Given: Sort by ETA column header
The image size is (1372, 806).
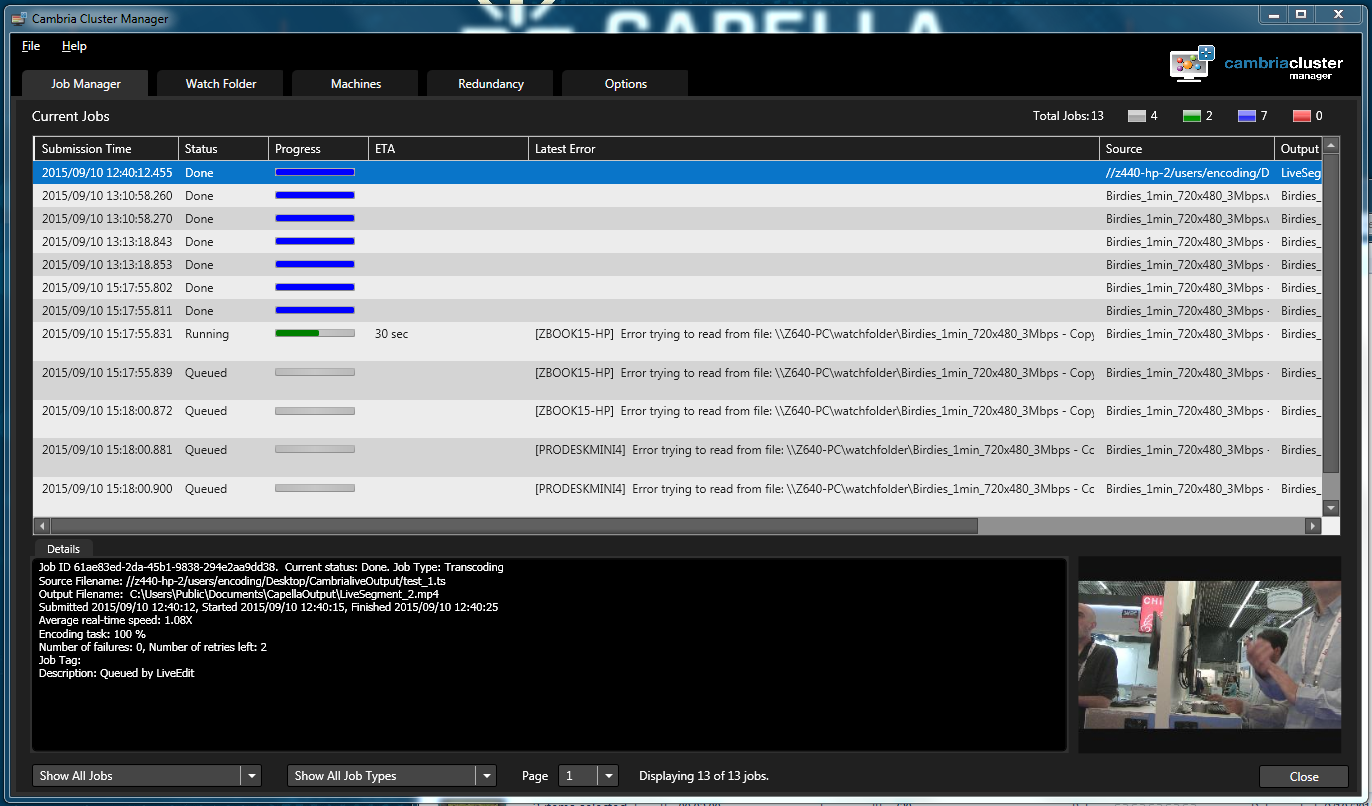Looking at the screenshot, I should (x=449, y=149).
